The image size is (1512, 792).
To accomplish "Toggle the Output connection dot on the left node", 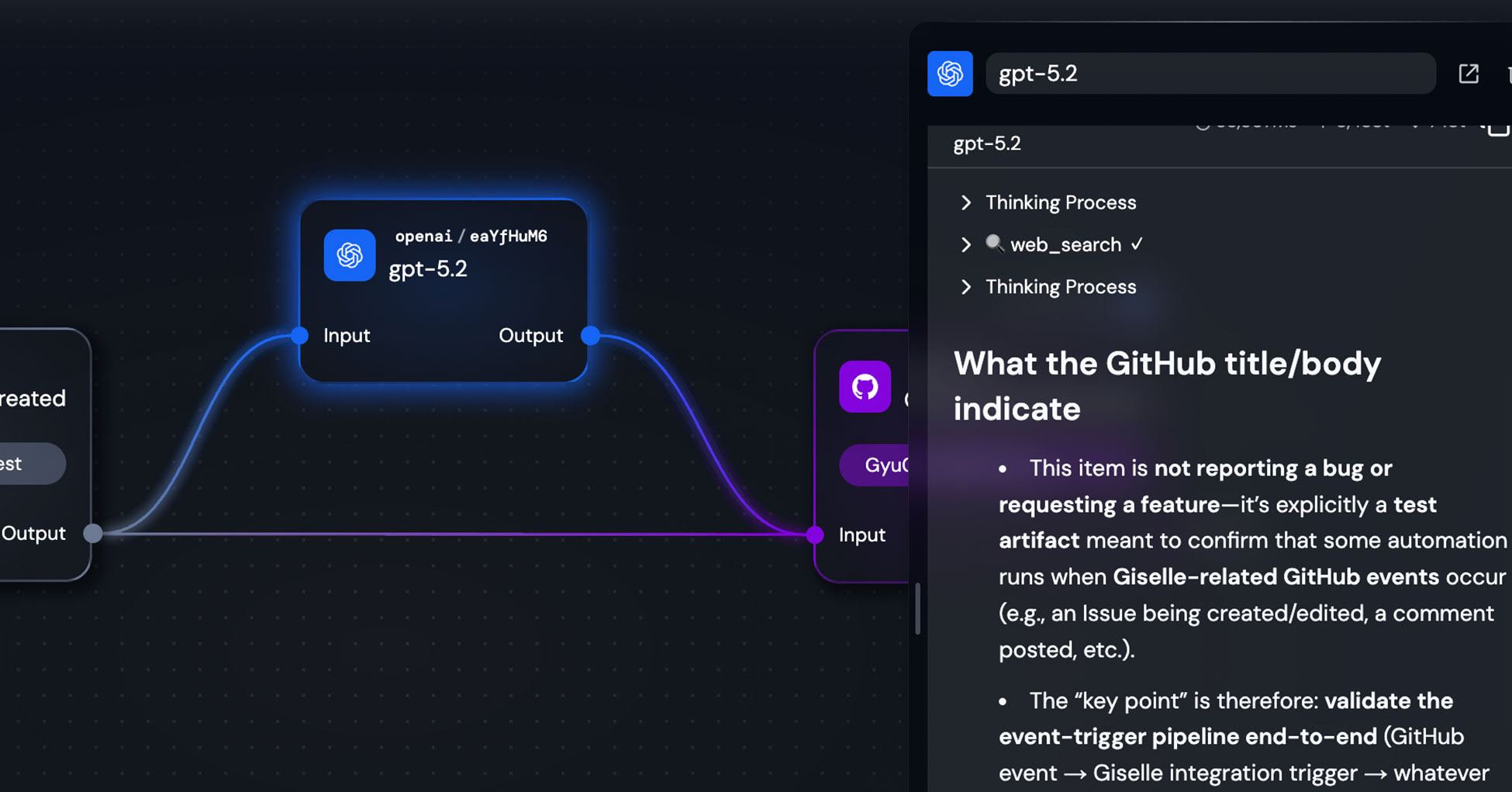I will 93,534.
